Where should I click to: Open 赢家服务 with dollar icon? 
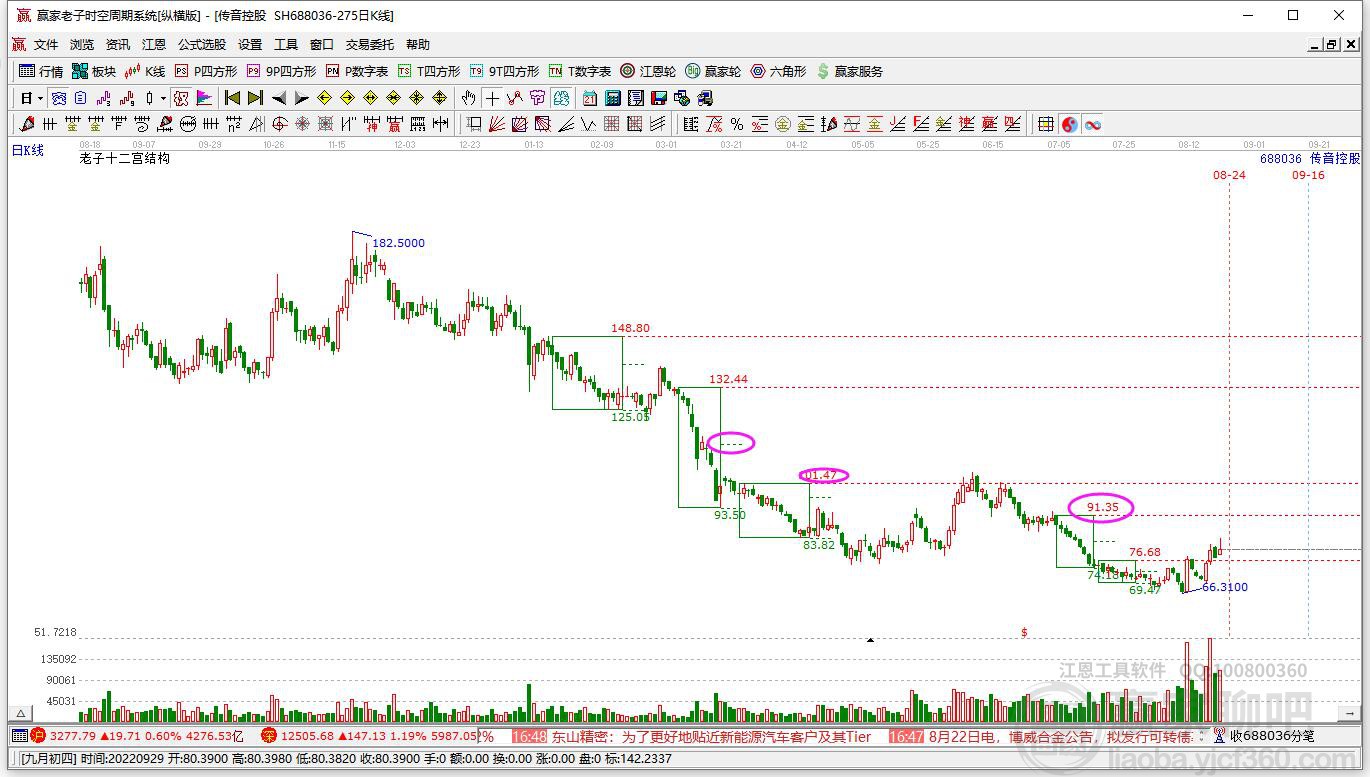point(850,71)
